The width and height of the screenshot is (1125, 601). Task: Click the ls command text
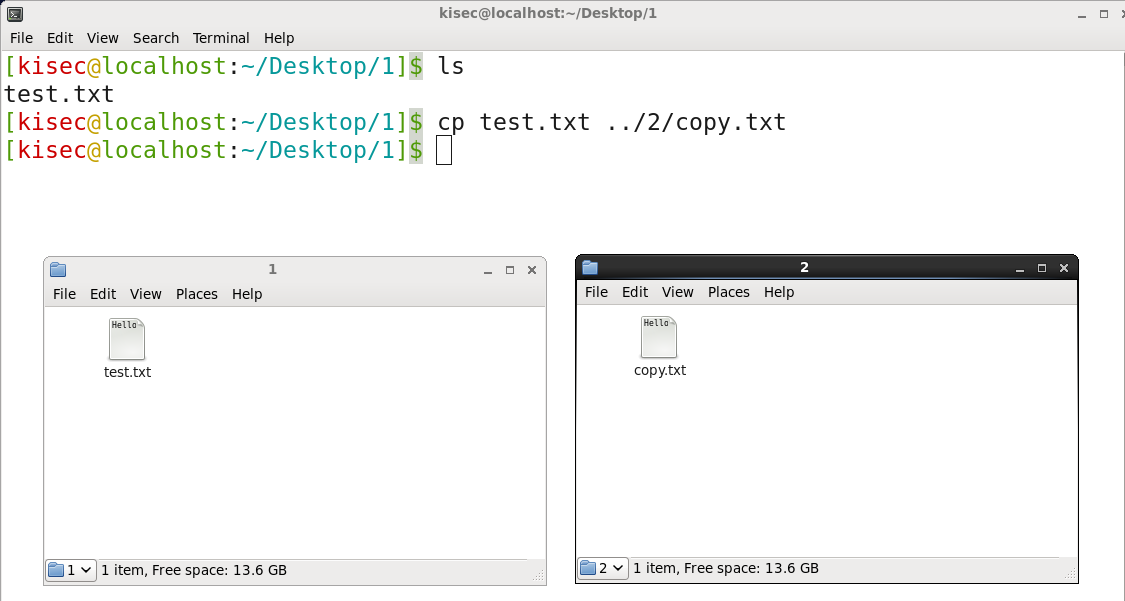tap(451, 66)
